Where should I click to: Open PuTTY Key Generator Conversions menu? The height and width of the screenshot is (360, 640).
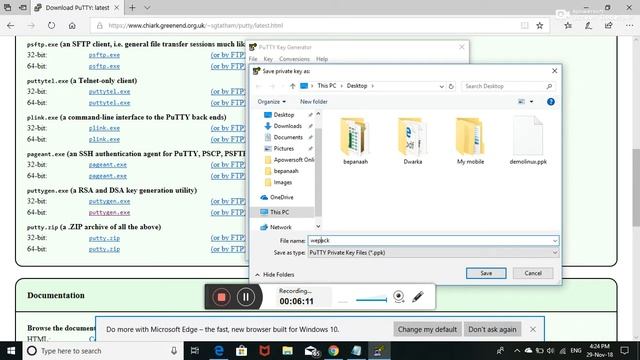[294, 59]
